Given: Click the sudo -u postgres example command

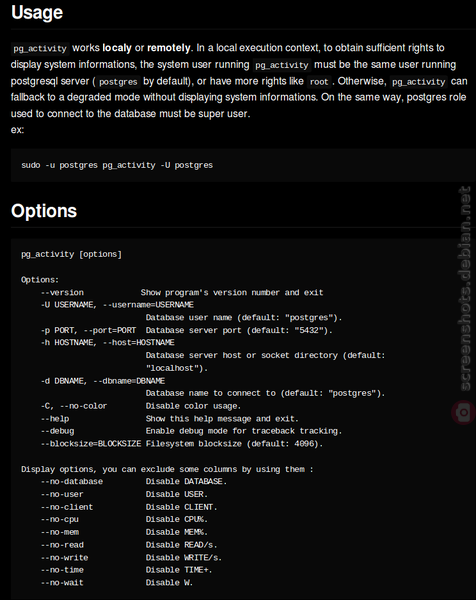Looking at the screenshot, I should coord(117,165).
